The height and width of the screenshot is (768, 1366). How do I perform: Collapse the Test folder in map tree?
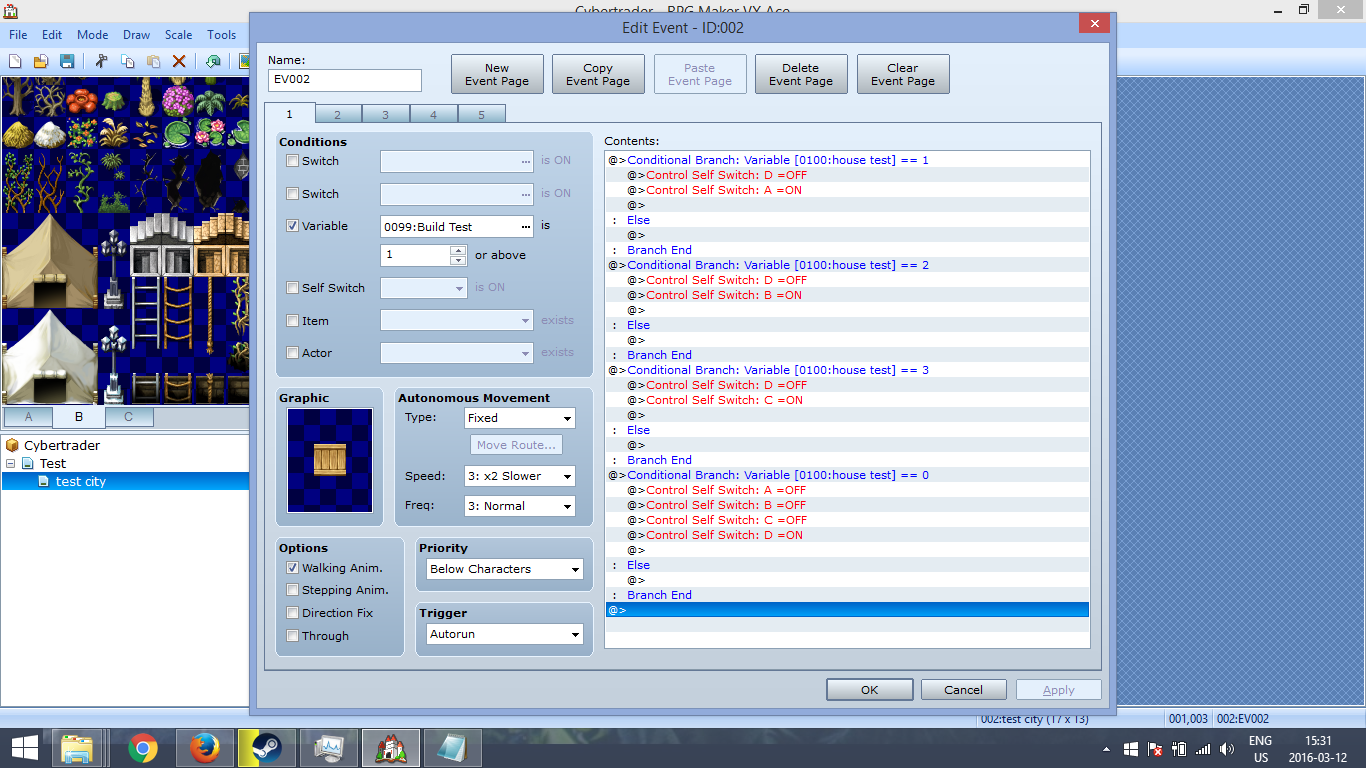(x=11, y=463)
